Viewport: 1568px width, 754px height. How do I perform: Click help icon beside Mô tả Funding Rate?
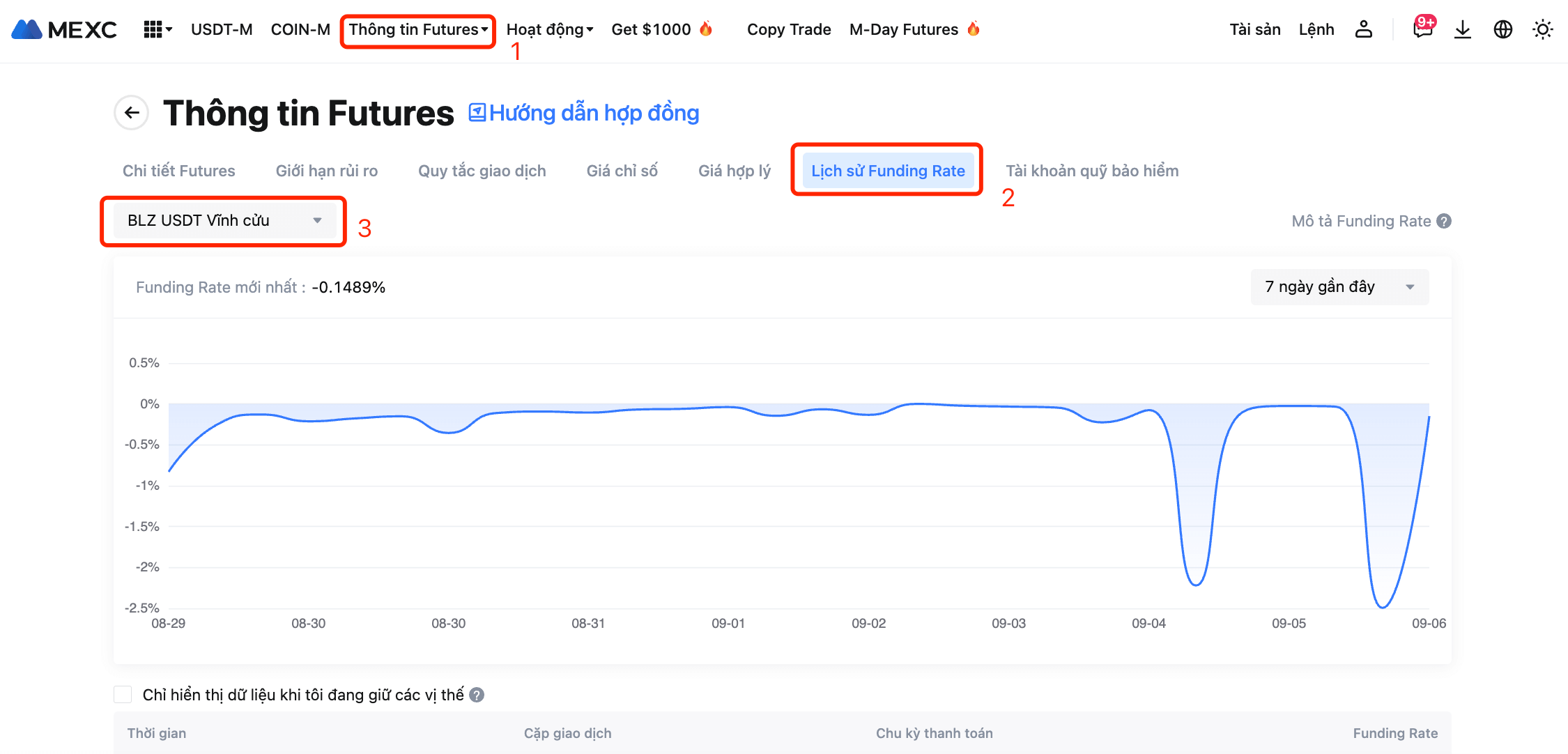(1445, 221)
